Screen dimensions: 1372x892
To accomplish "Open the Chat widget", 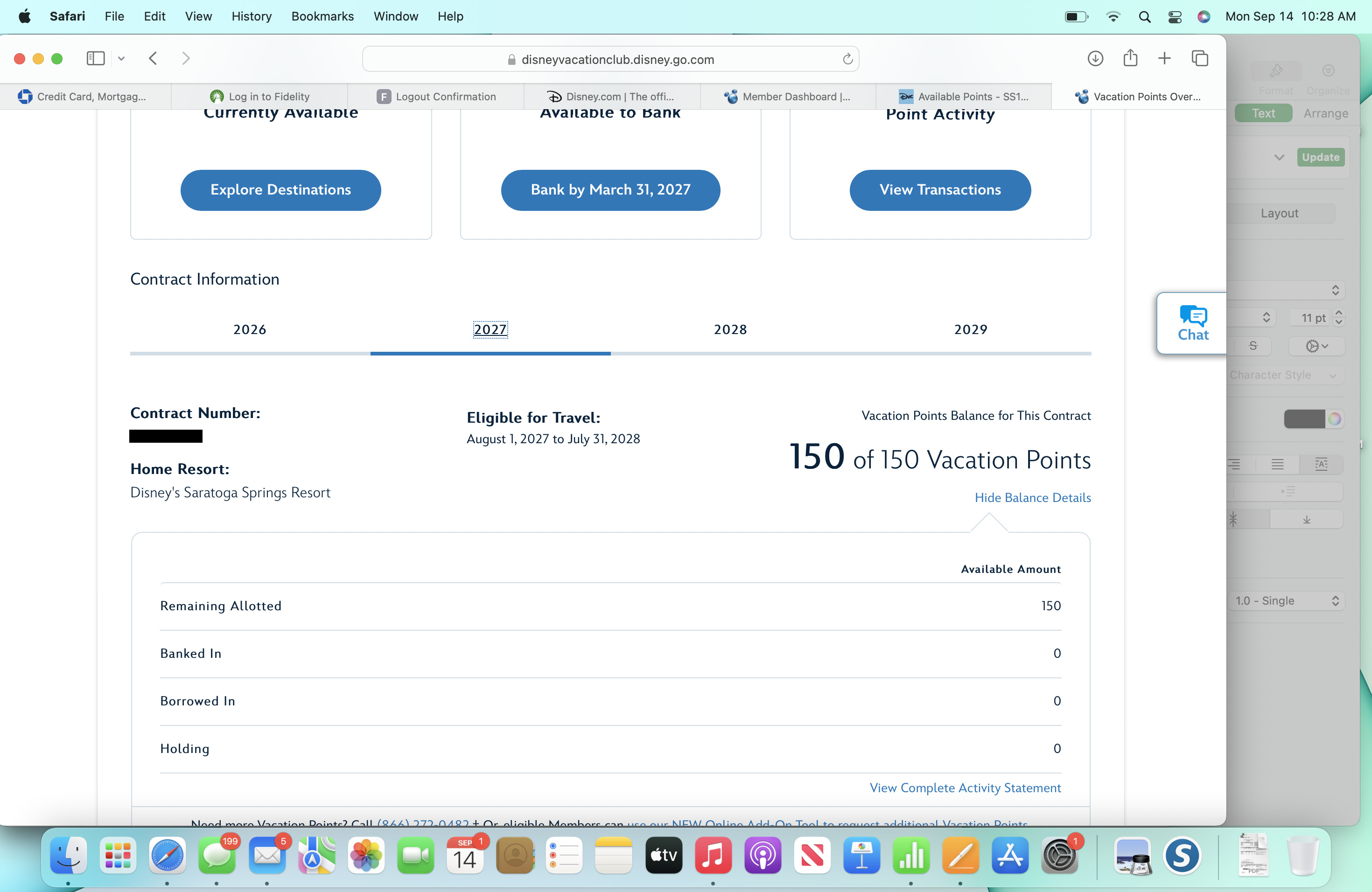I will (x=1192, y=323).
